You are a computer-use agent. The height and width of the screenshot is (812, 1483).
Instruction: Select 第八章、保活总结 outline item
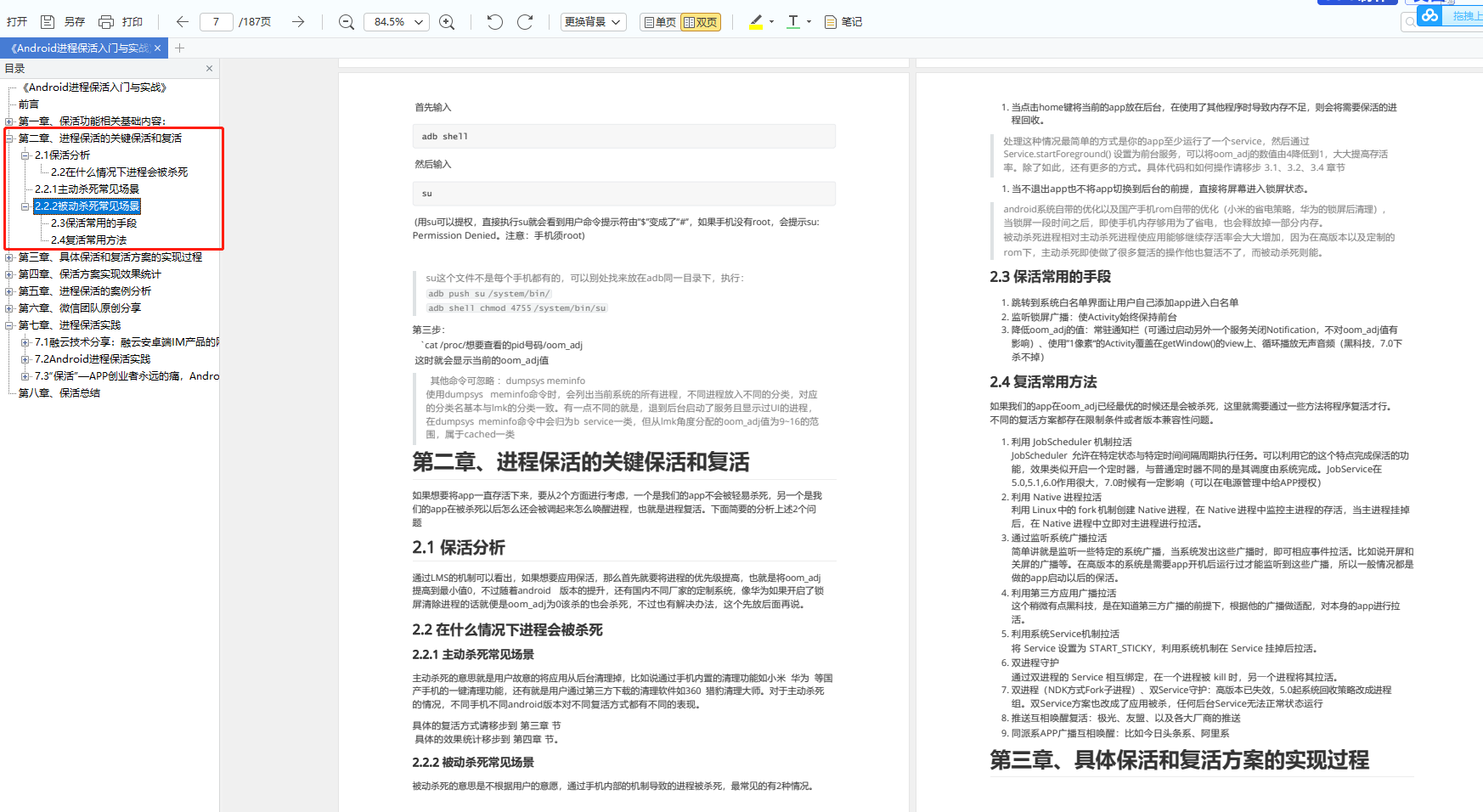[x=59, y=393]
